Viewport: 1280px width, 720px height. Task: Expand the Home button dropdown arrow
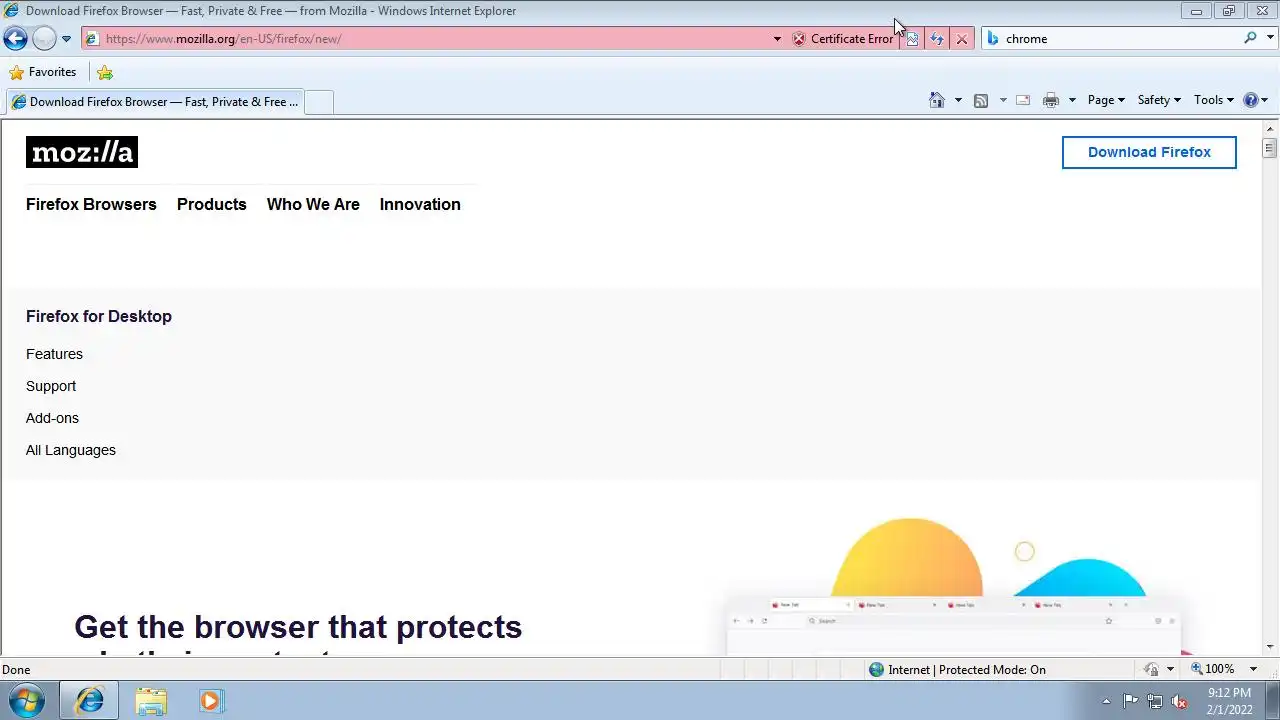tap(958, 100)
